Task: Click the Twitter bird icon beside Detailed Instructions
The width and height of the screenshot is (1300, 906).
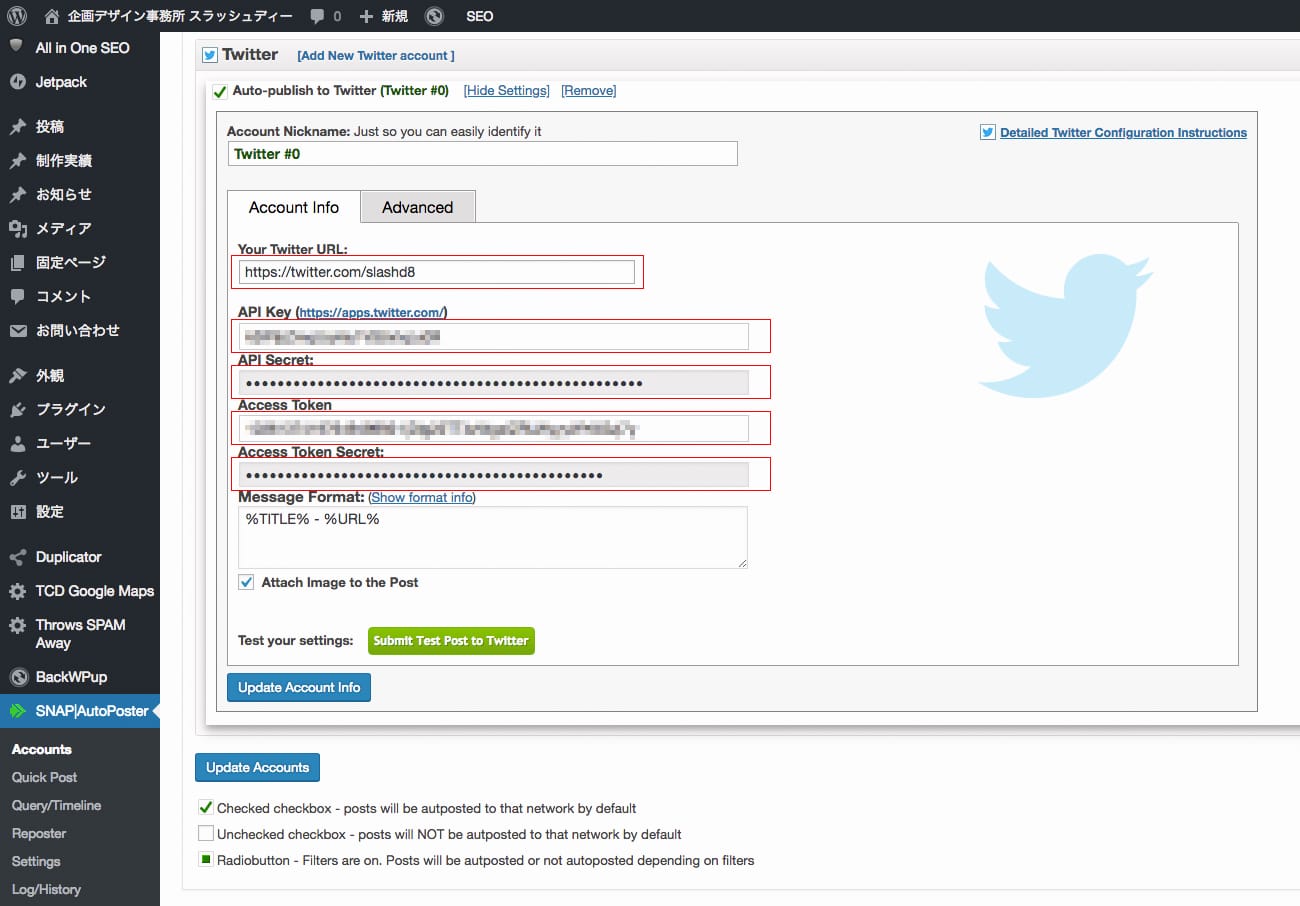Action: coord(988,132)
